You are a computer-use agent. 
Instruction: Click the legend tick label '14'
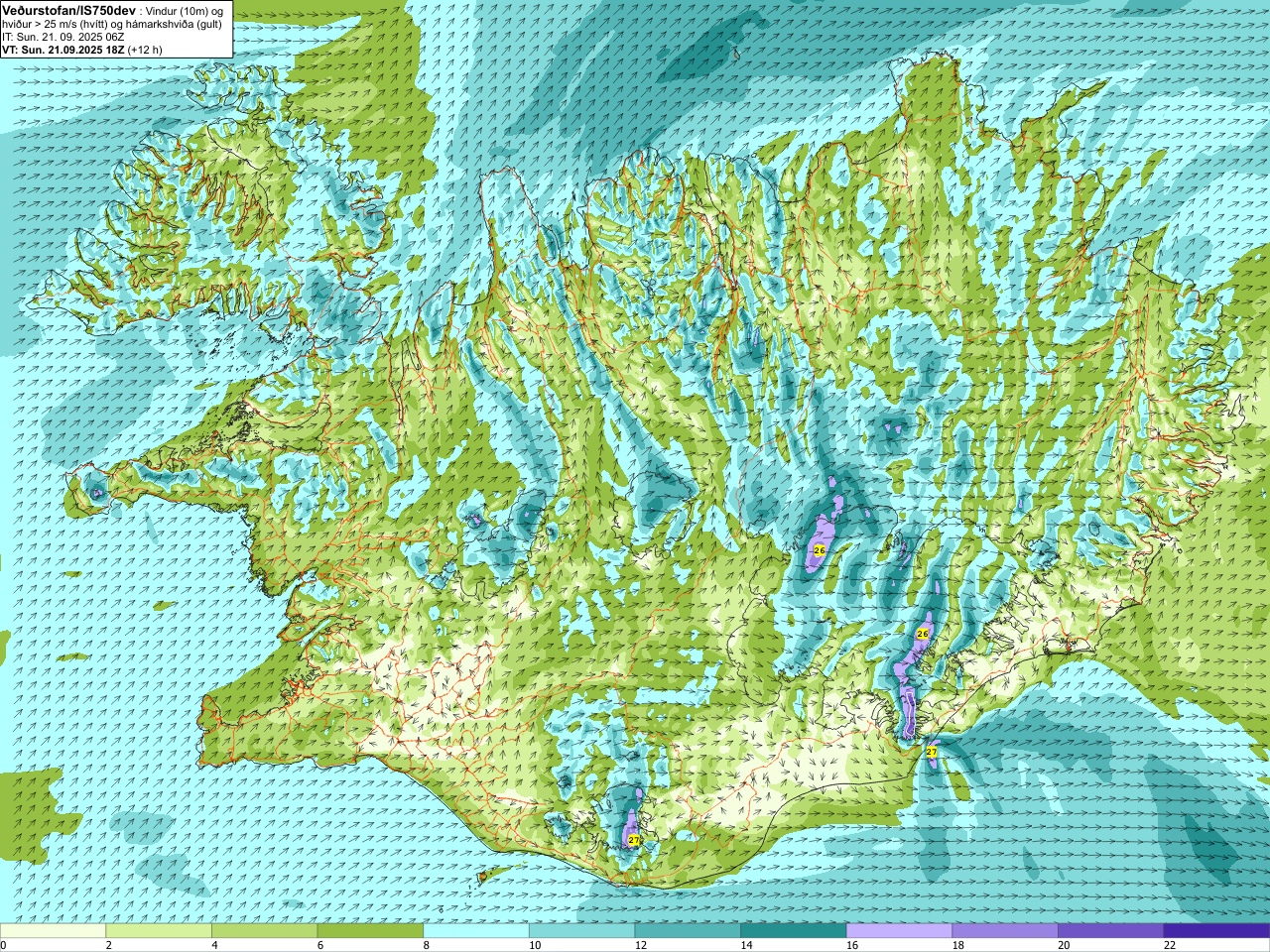pyautogui.click(x=746, y=945)
